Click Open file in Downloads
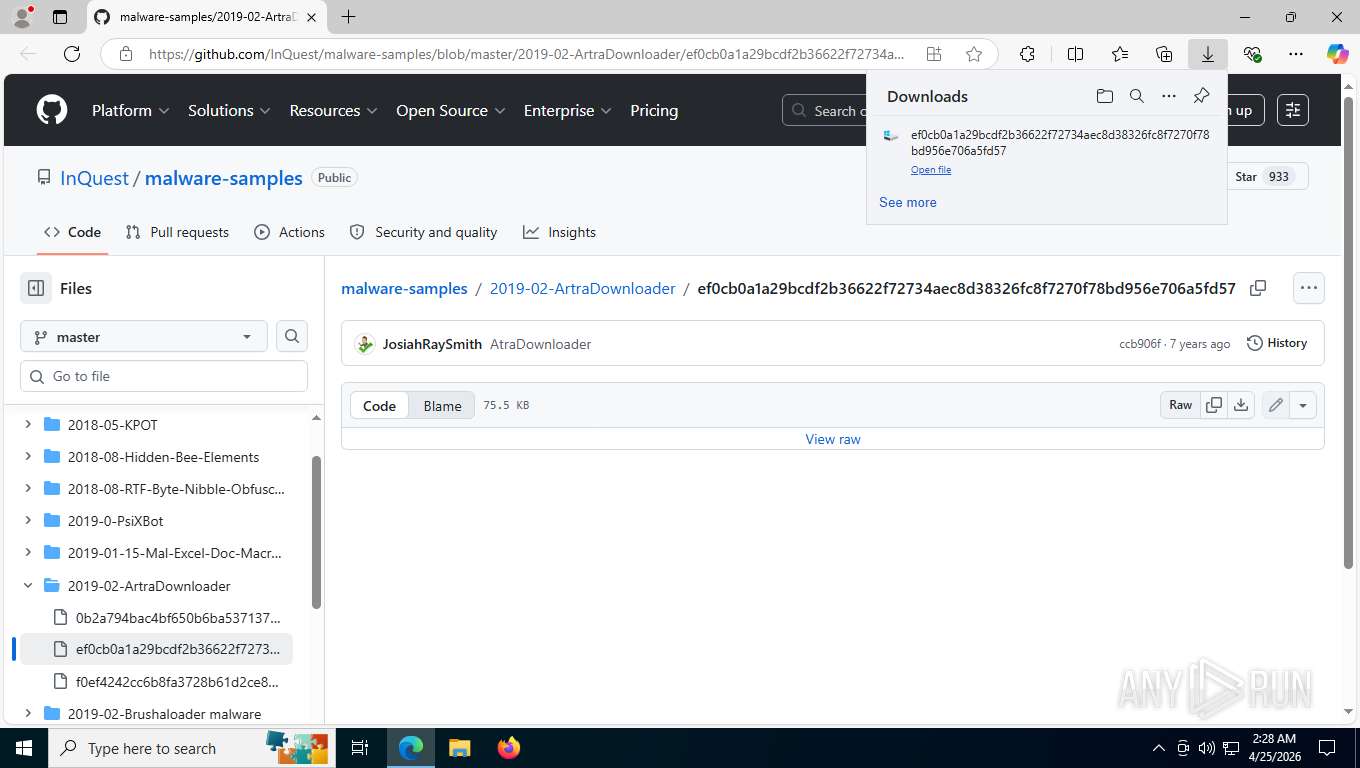The height and width of the screenshot is (768, 1360). (931, 170)
